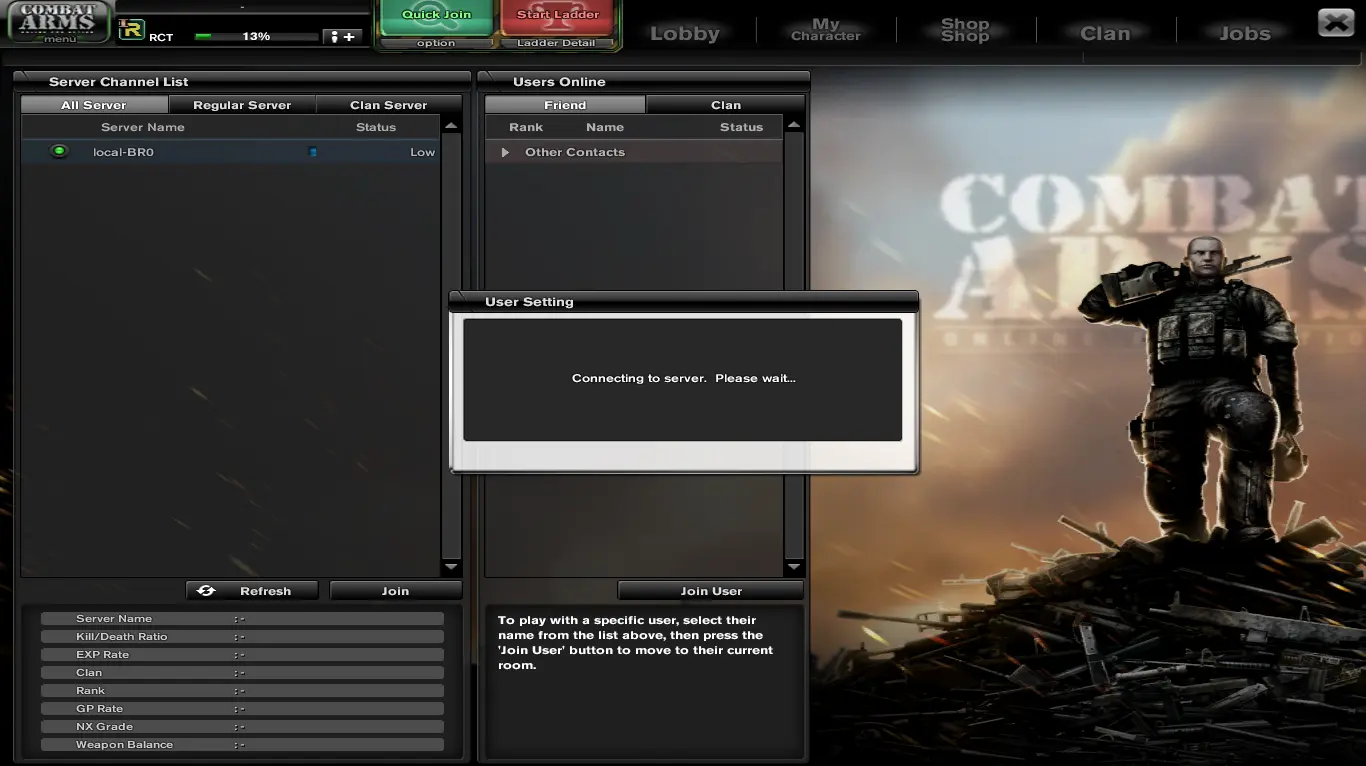1366x766 pixels.
Task: Click the Kill/Death Ratio info row
Action: pos(242,637)
